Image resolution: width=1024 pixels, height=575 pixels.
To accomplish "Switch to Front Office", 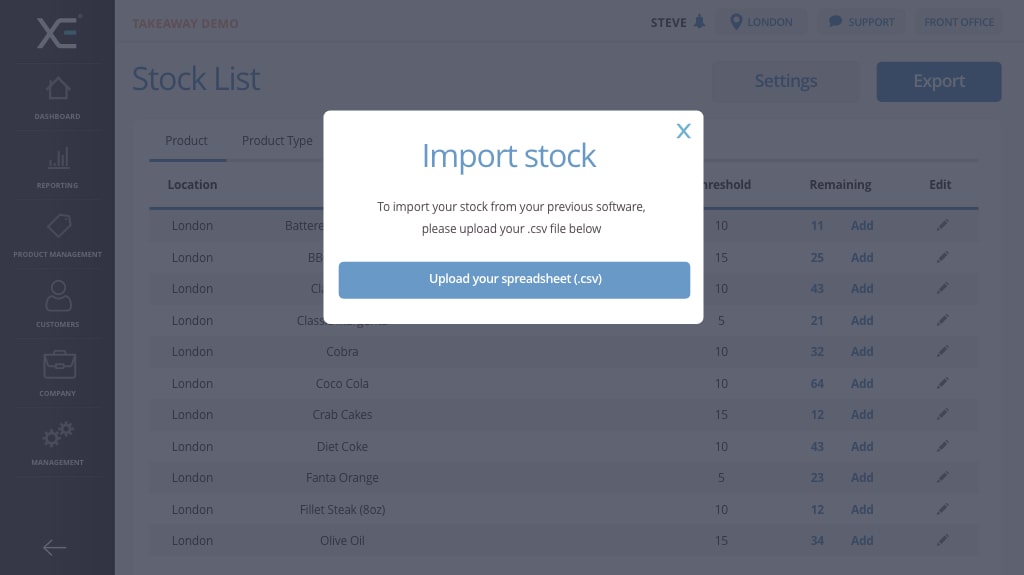I will [958, 22].
